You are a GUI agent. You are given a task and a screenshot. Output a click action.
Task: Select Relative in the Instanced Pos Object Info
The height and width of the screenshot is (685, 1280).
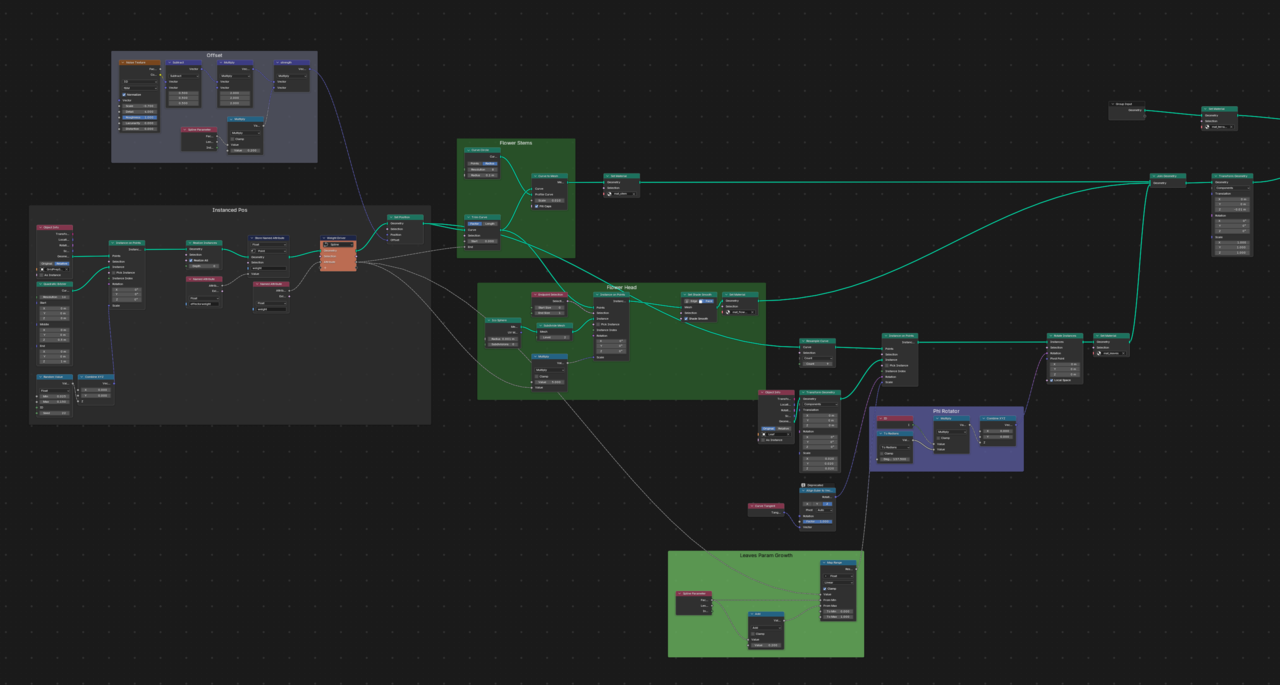62,263
